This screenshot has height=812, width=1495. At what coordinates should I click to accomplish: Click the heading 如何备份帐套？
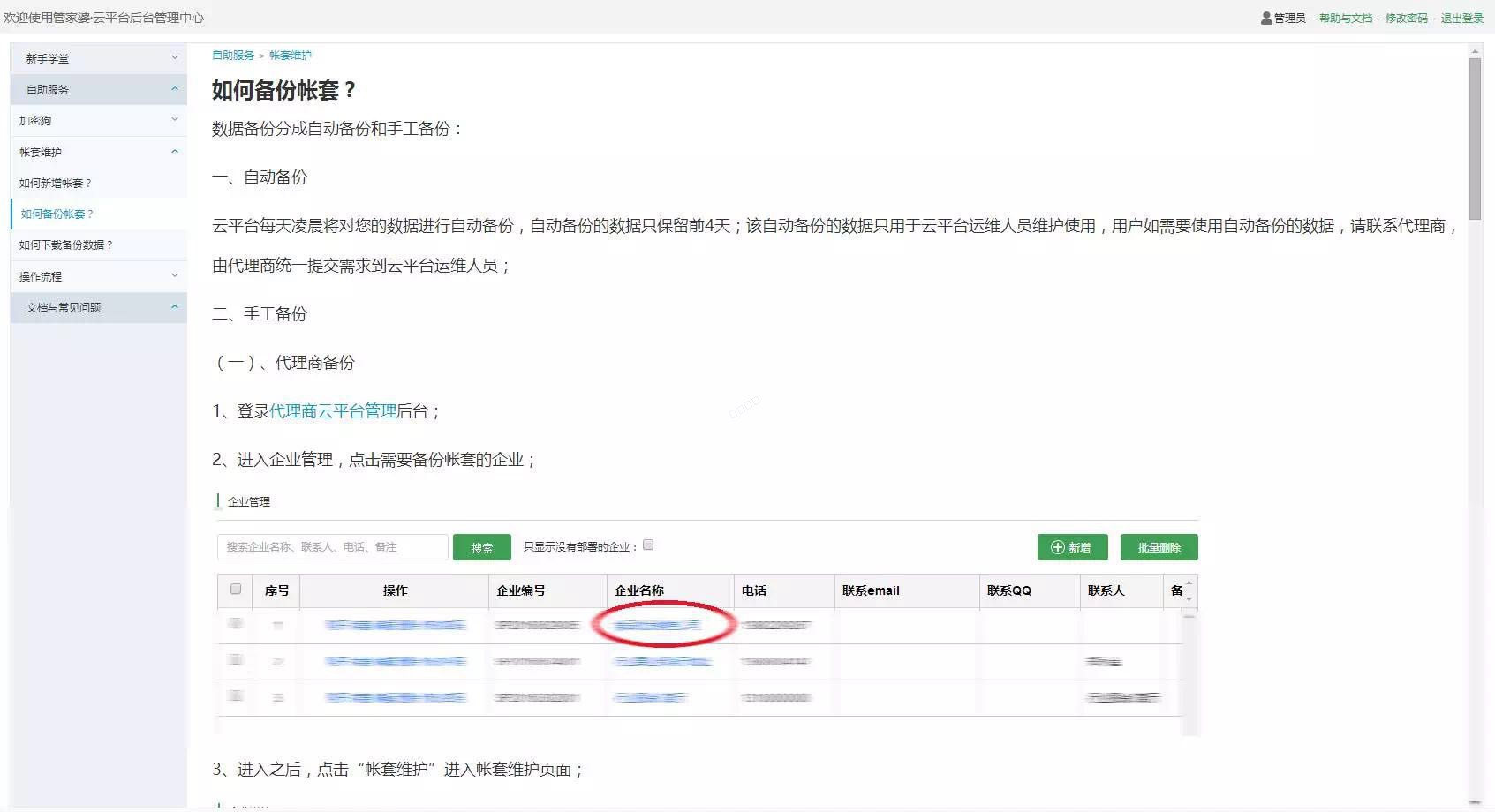284,90
